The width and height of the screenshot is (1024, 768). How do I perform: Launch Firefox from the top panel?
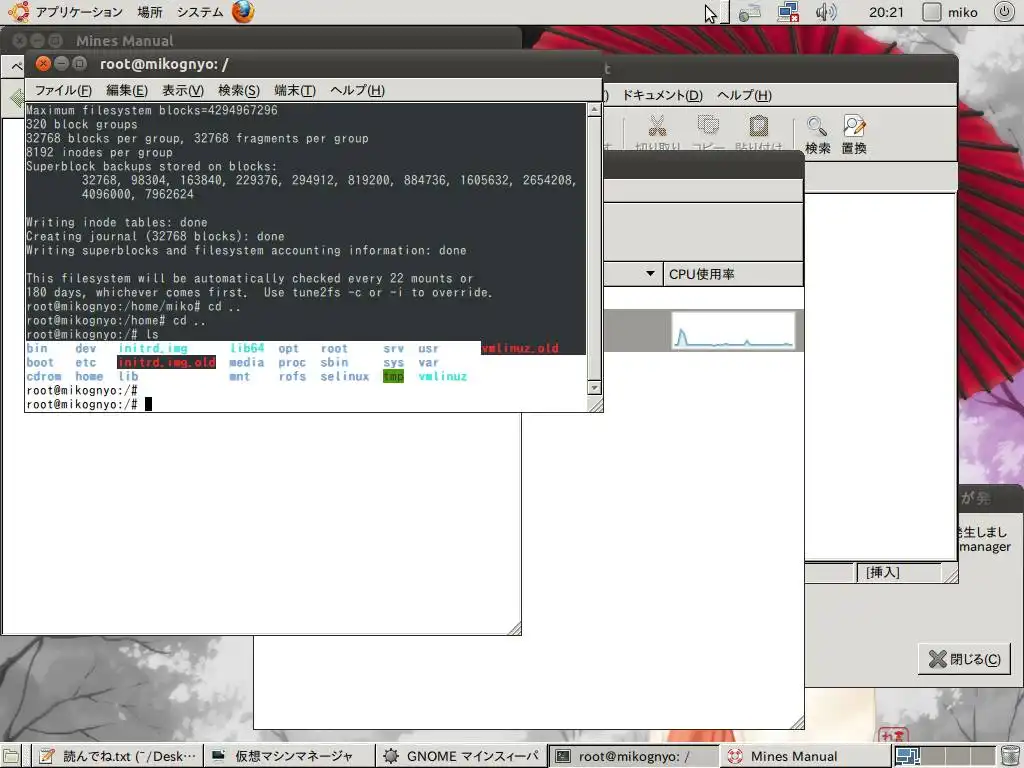click(243, 12)
